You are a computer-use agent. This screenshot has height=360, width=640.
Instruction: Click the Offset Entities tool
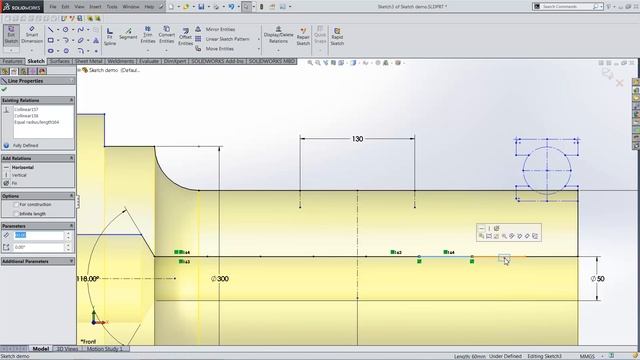pyautogui.click(x=185, y=36)
